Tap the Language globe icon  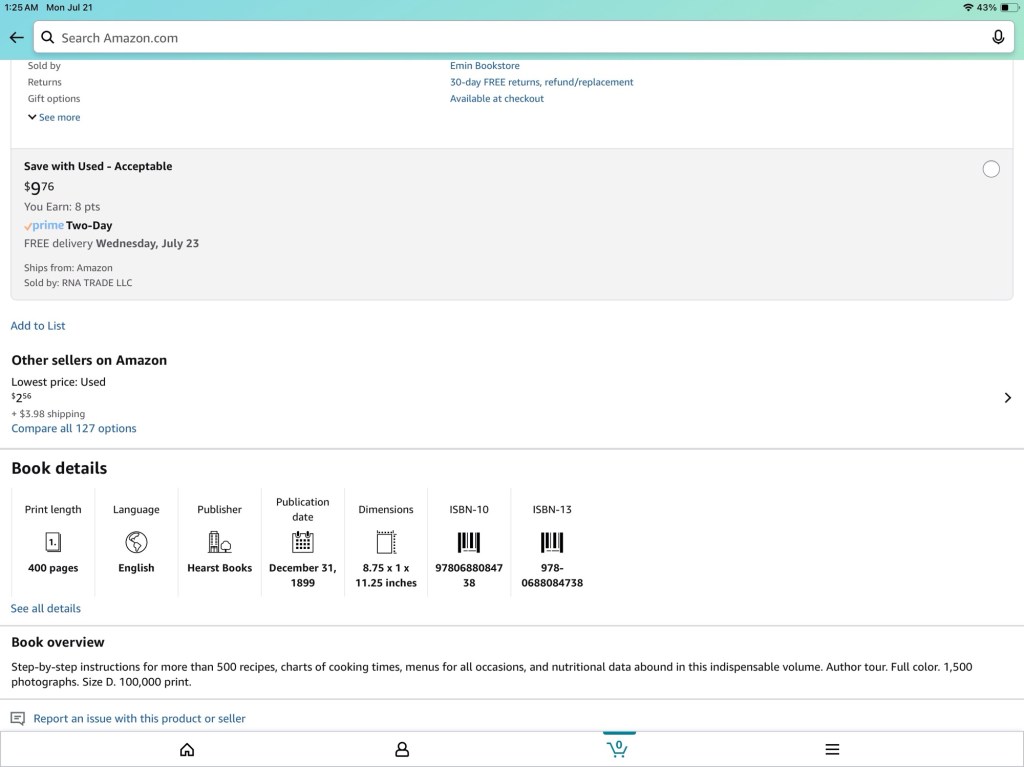click(x=136, y=542)
